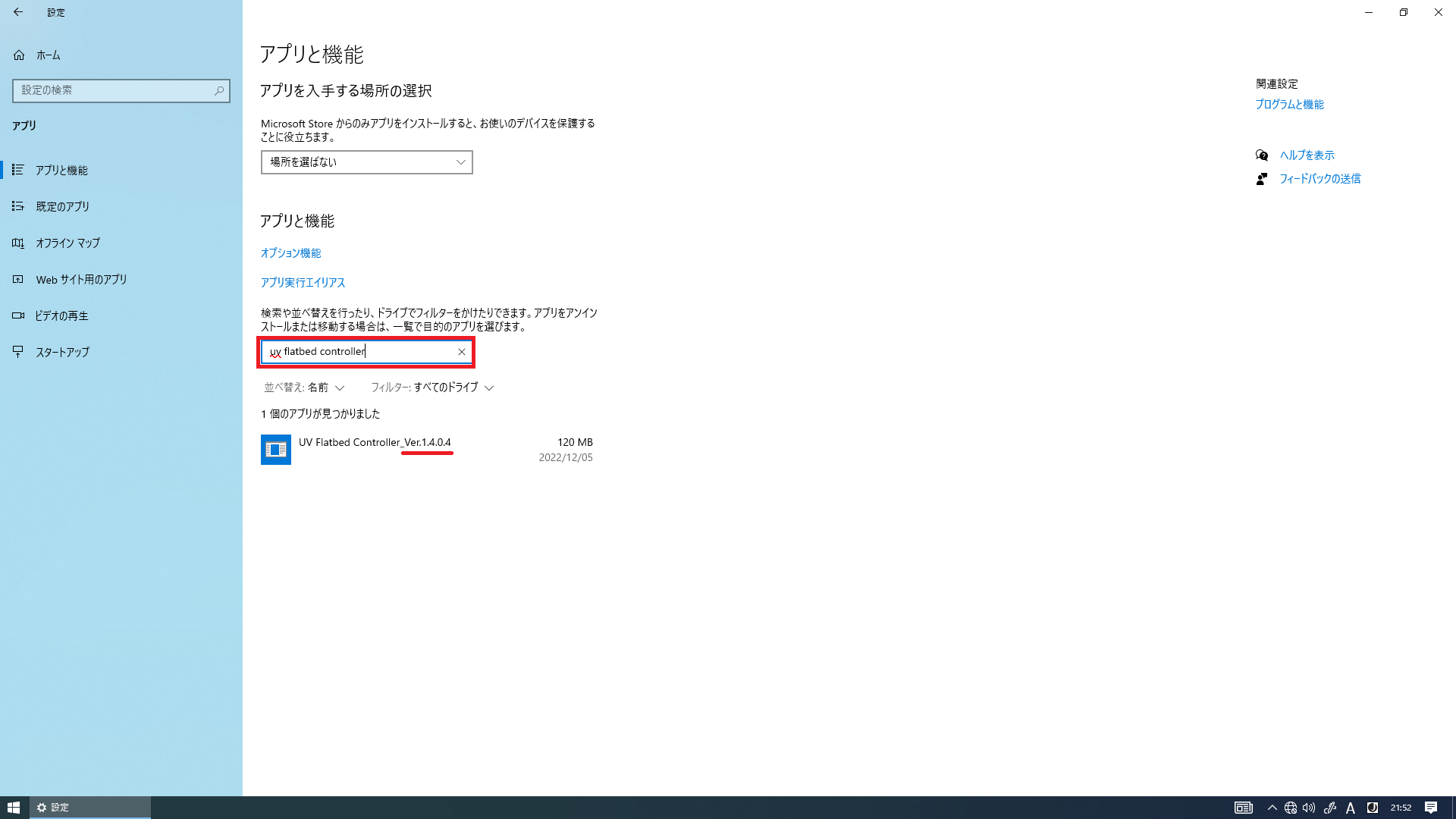1456x819 pixels.
Task: Click the UV Flatbed Controller app icon
Action: (x=276, y=450)
